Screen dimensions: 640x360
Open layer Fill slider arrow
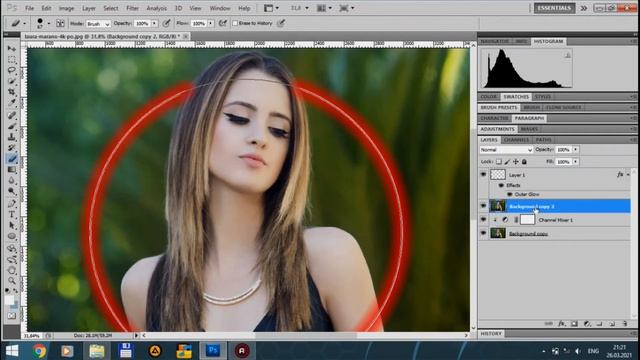click(576, 162)
